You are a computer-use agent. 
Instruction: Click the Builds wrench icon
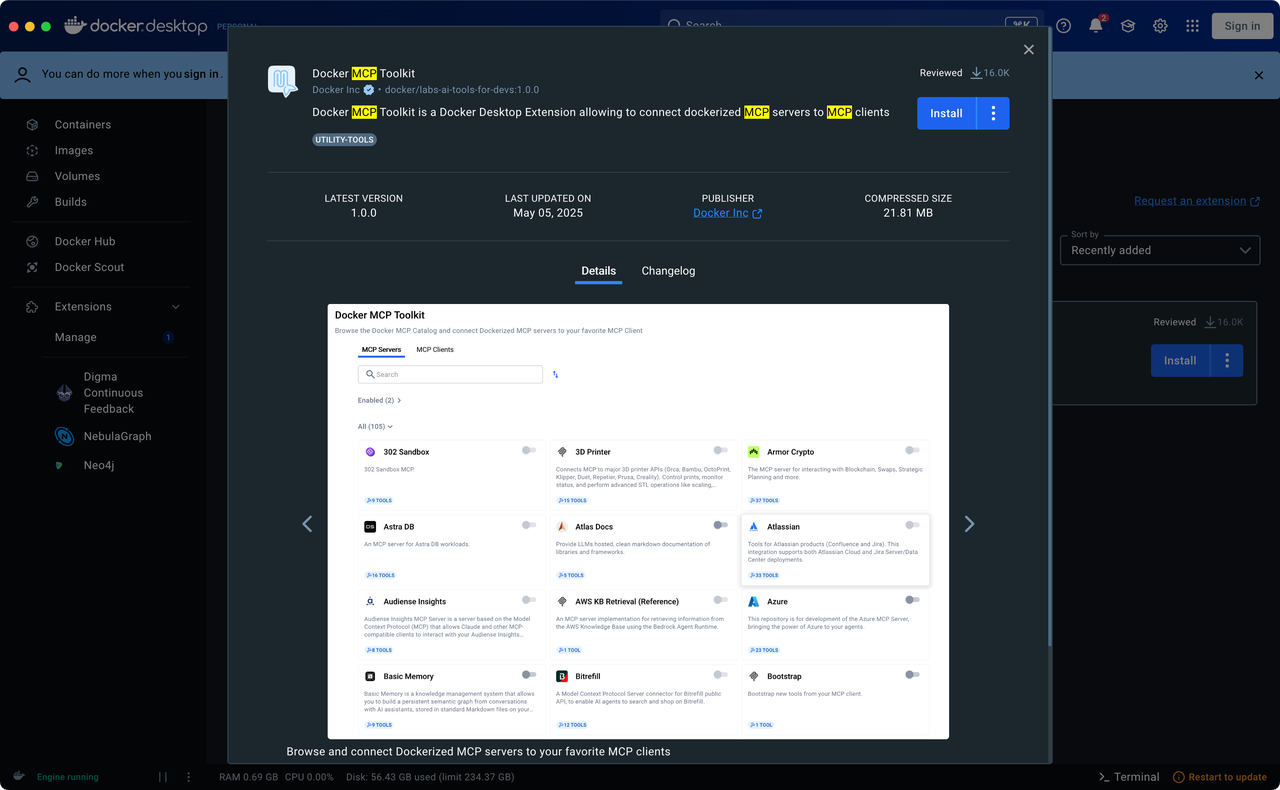coord(32,202)
